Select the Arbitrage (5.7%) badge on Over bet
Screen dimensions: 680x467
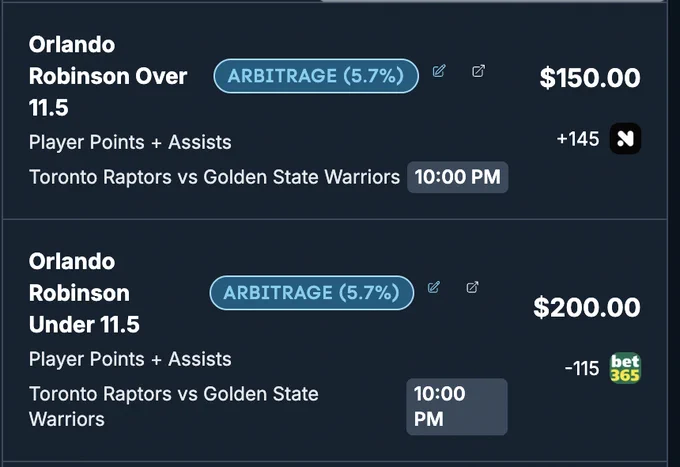[316, 76]
